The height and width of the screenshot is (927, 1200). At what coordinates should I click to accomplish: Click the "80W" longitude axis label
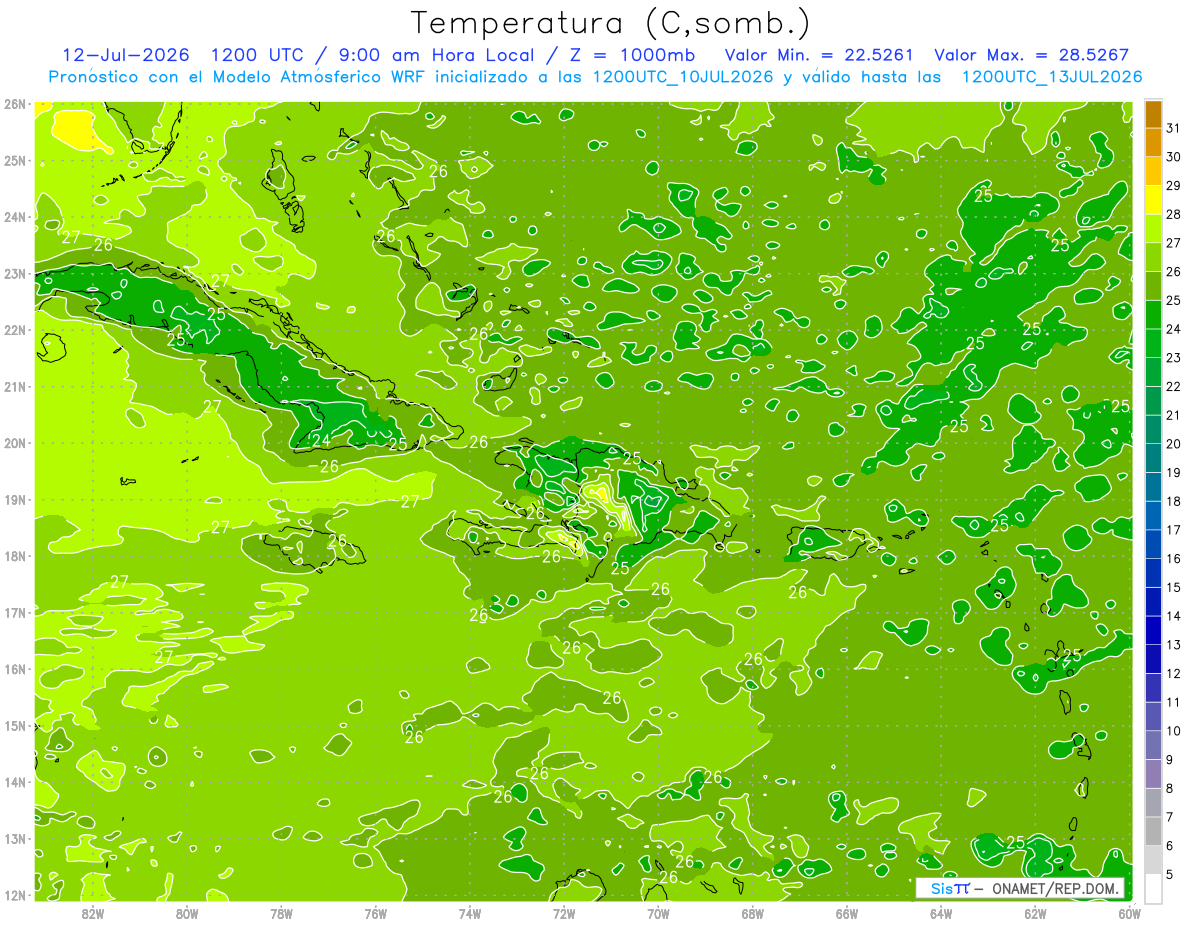pos(187,913)
